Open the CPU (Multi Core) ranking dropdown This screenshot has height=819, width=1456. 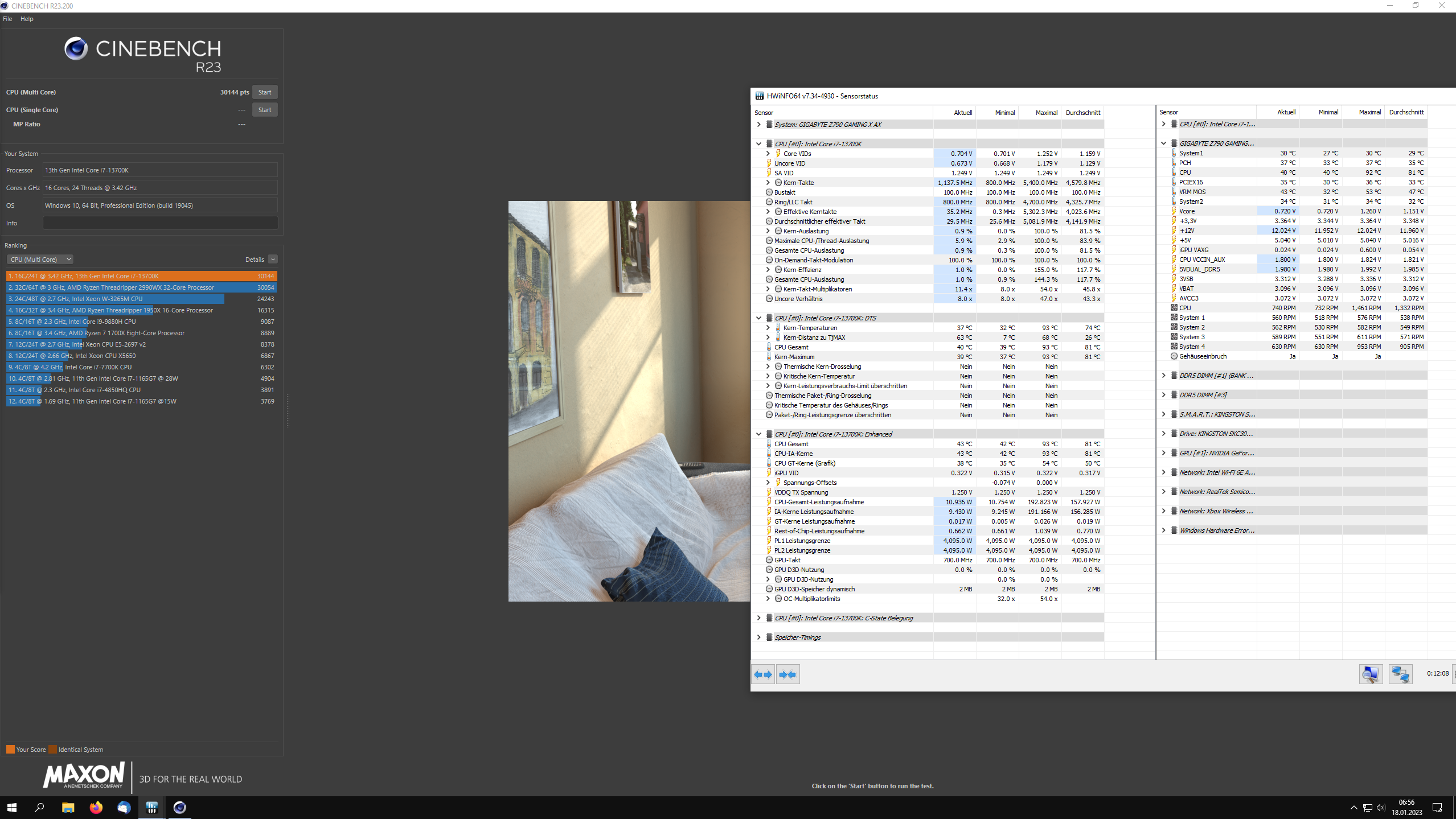[x=40, y=260]
